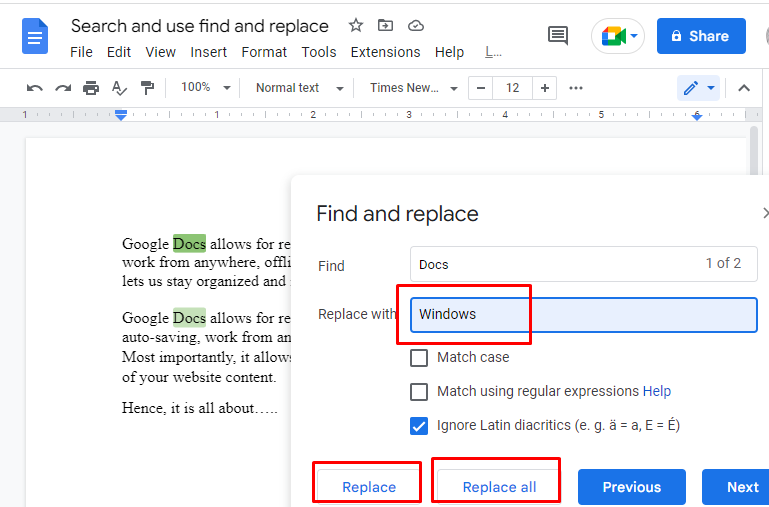Click the first highlighted Docs word

[189, 244]
